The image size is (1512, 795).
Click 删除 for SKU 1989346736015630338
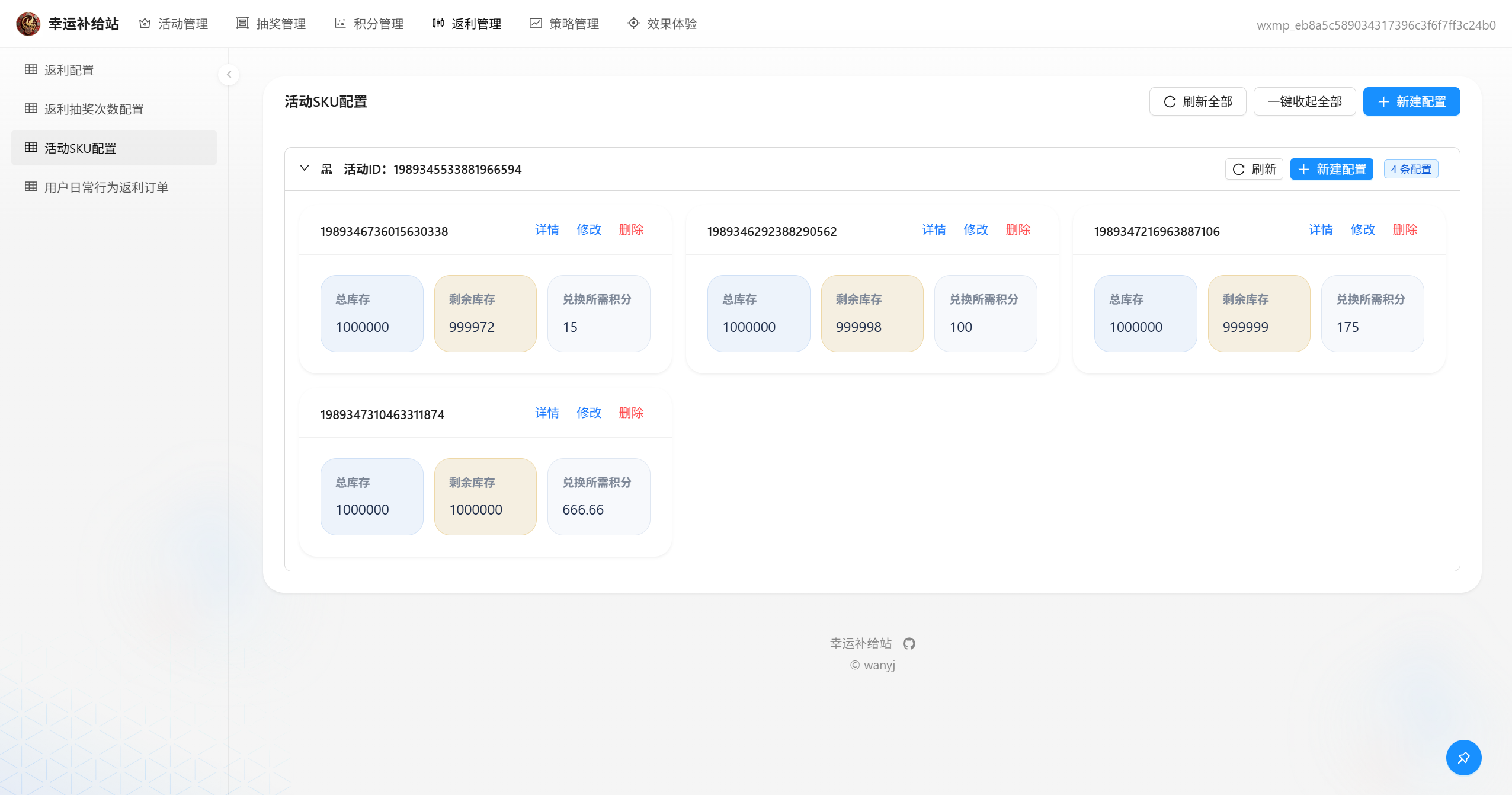click(631, 229)
